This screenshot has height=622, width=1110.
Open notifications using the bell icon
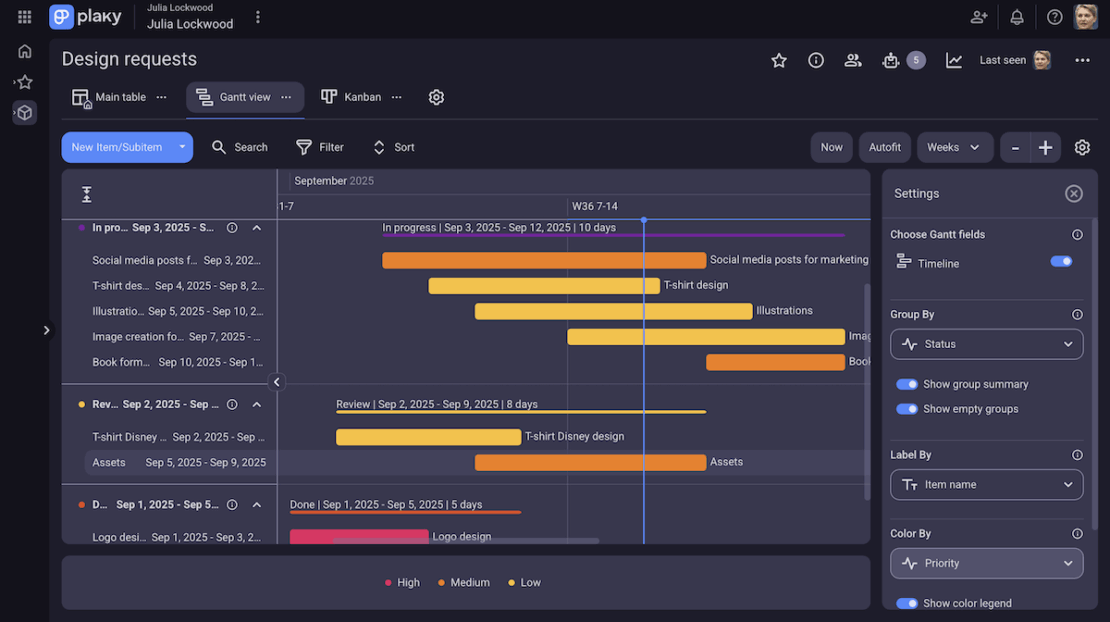coord(1015,17)
